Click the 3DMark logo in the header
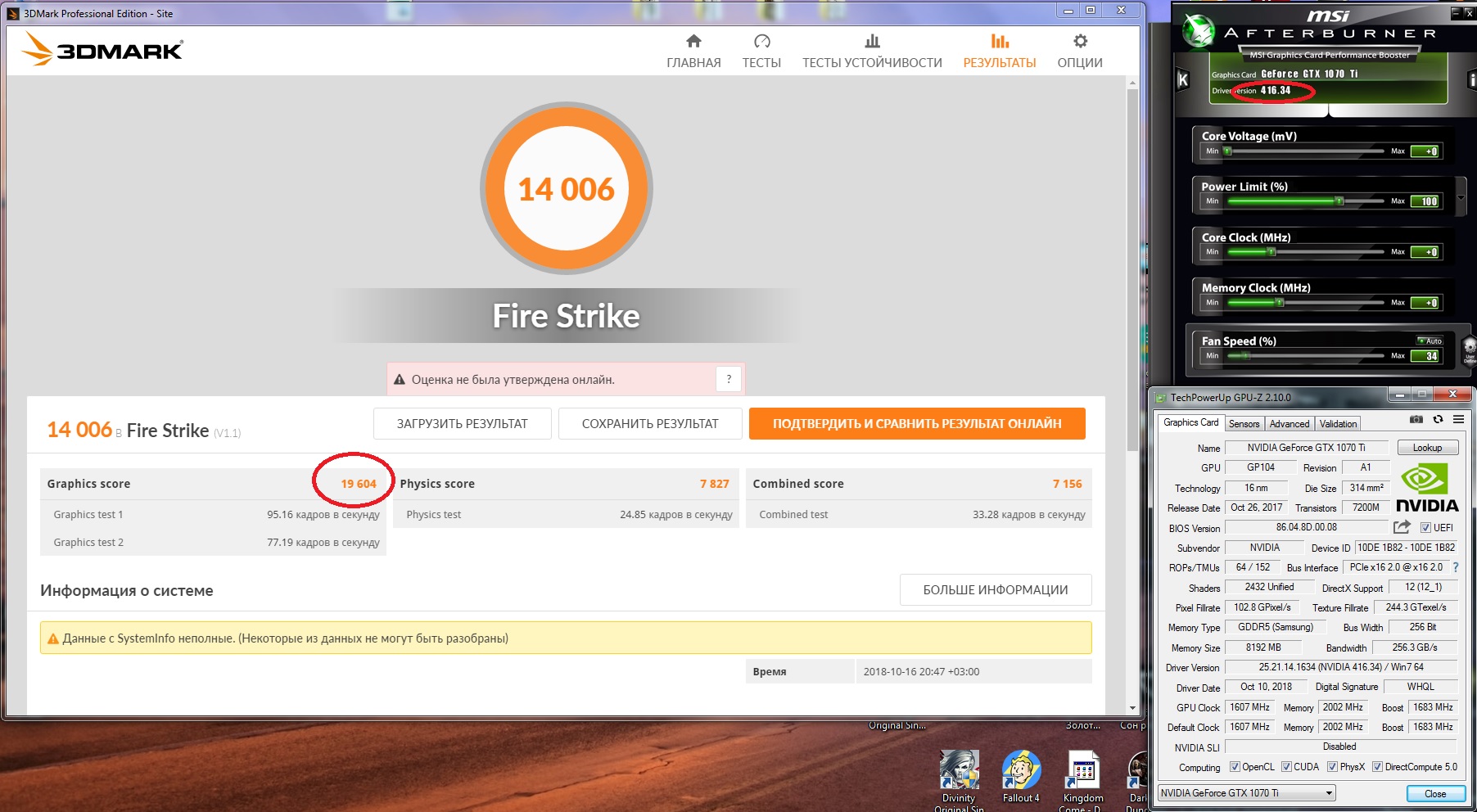 pyautogui.click(x=102, y=49)
